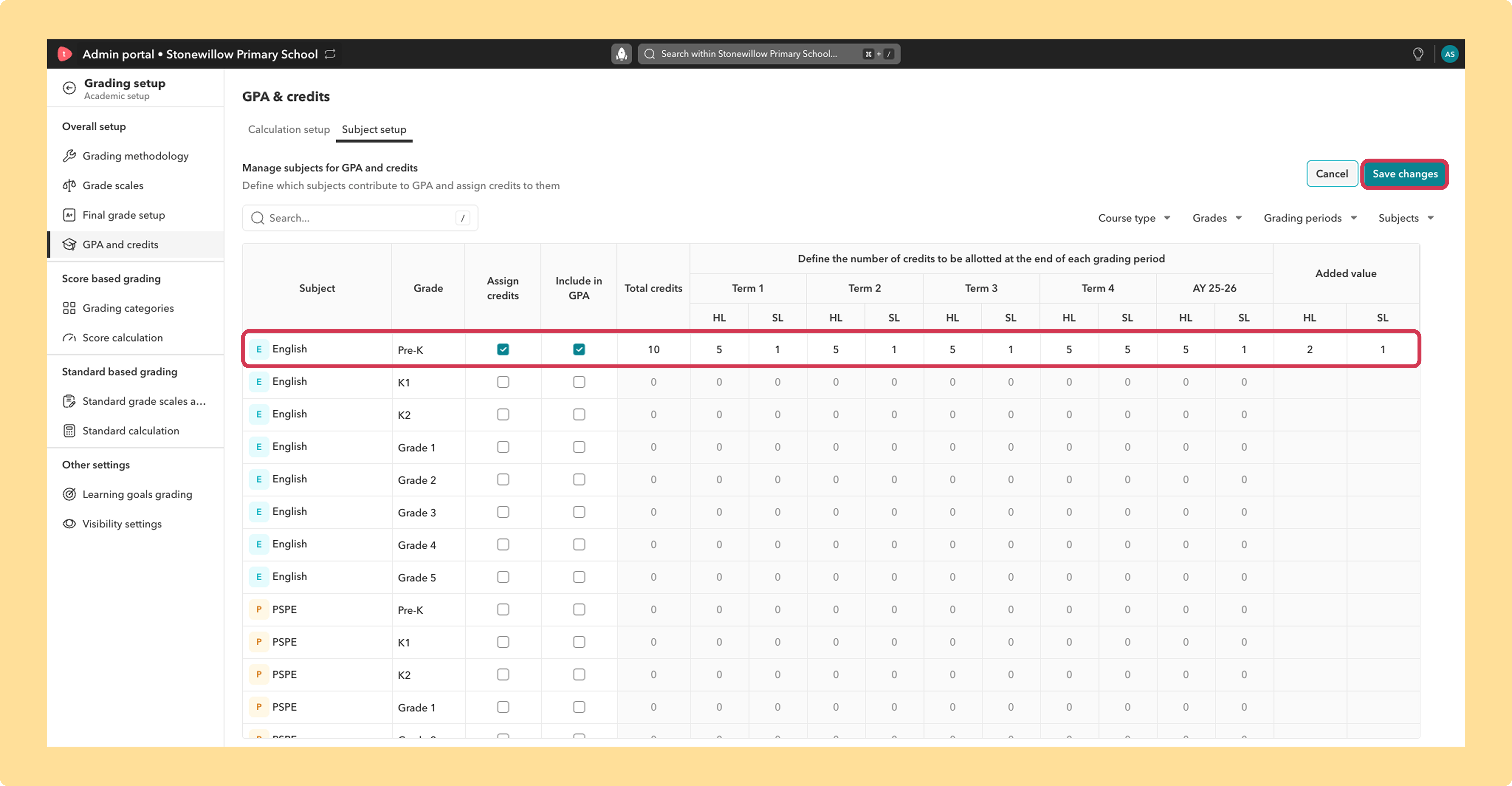The image size is (1512, 786).
Task: Uncheck Assign credits for English Pre-K
Action: [503, 349]
